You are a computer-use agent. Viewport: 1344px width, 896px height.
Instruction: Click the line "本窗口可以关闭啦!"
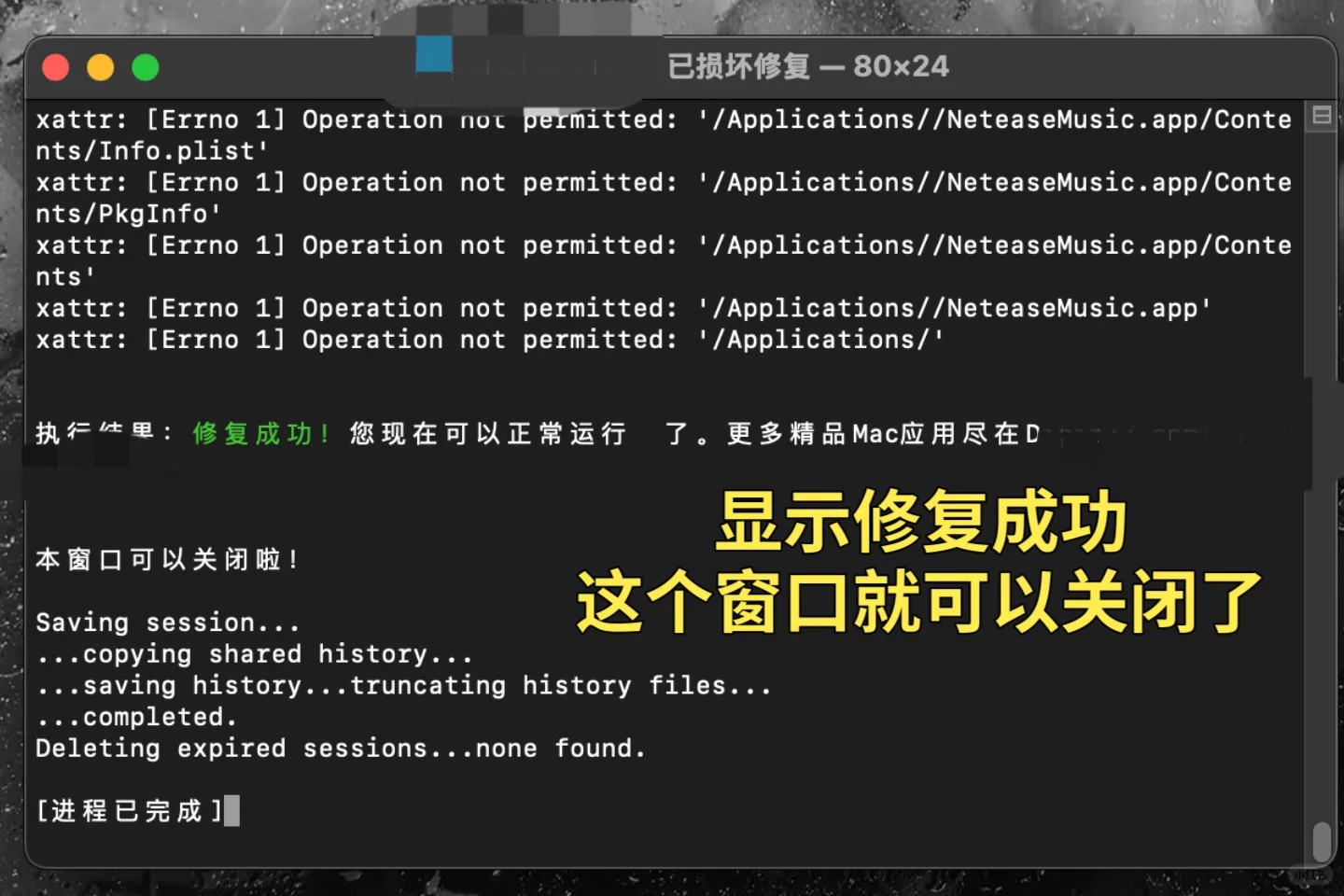[x=168, y=559]
